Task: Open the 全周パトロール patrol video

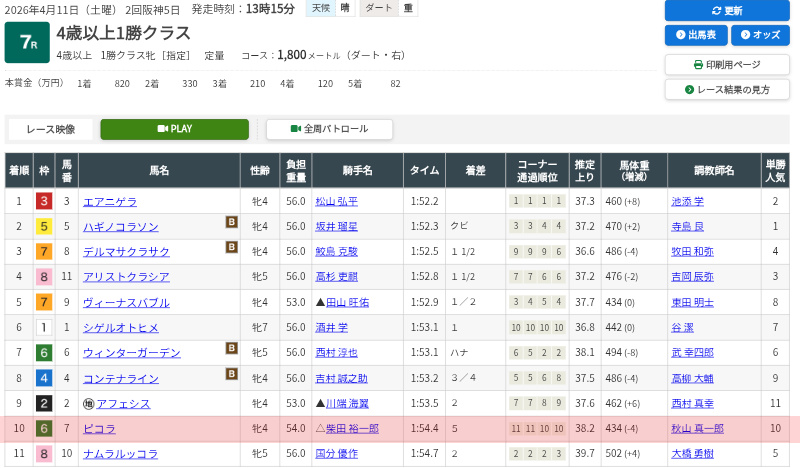Action: [x=329, y=129]
